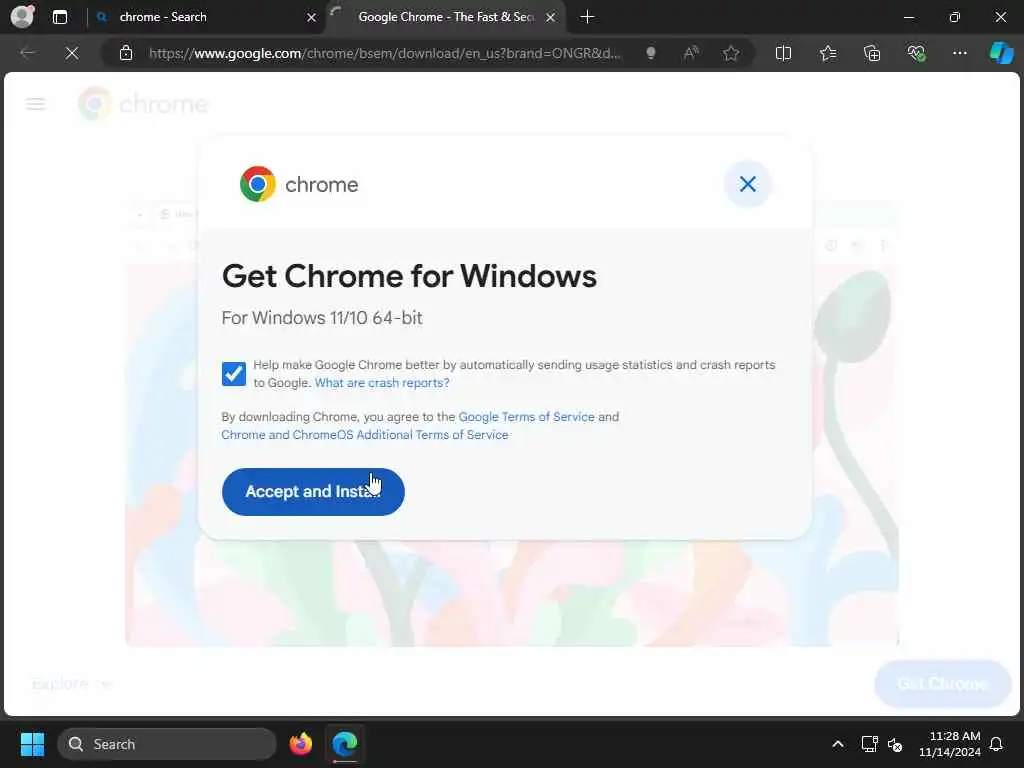Open the tab actions menu icon
The height and width of the screenshot is (768, 1024).
click(x=60, y=17)
